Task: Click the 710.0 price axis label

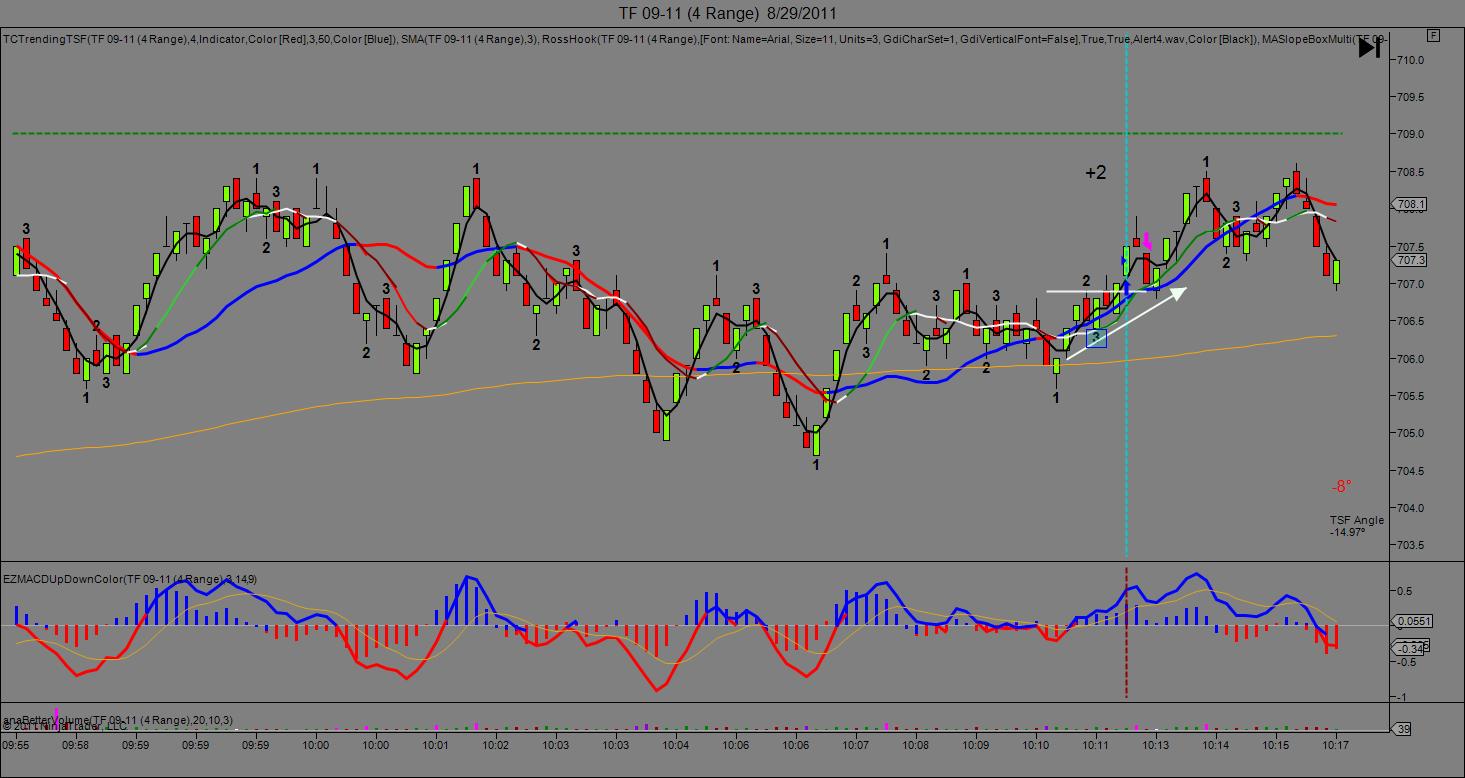Action: pos(1410,60)
